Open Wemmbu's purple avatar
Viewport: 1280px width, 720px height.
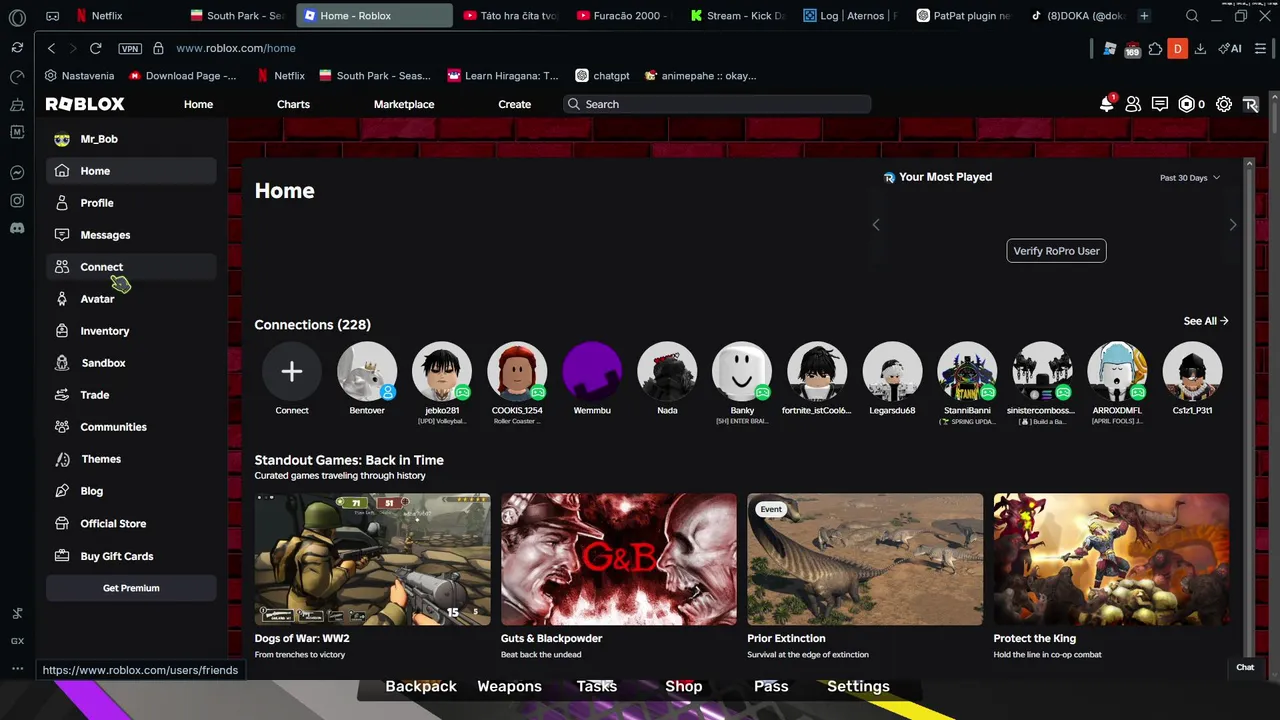tap(592, 372)
